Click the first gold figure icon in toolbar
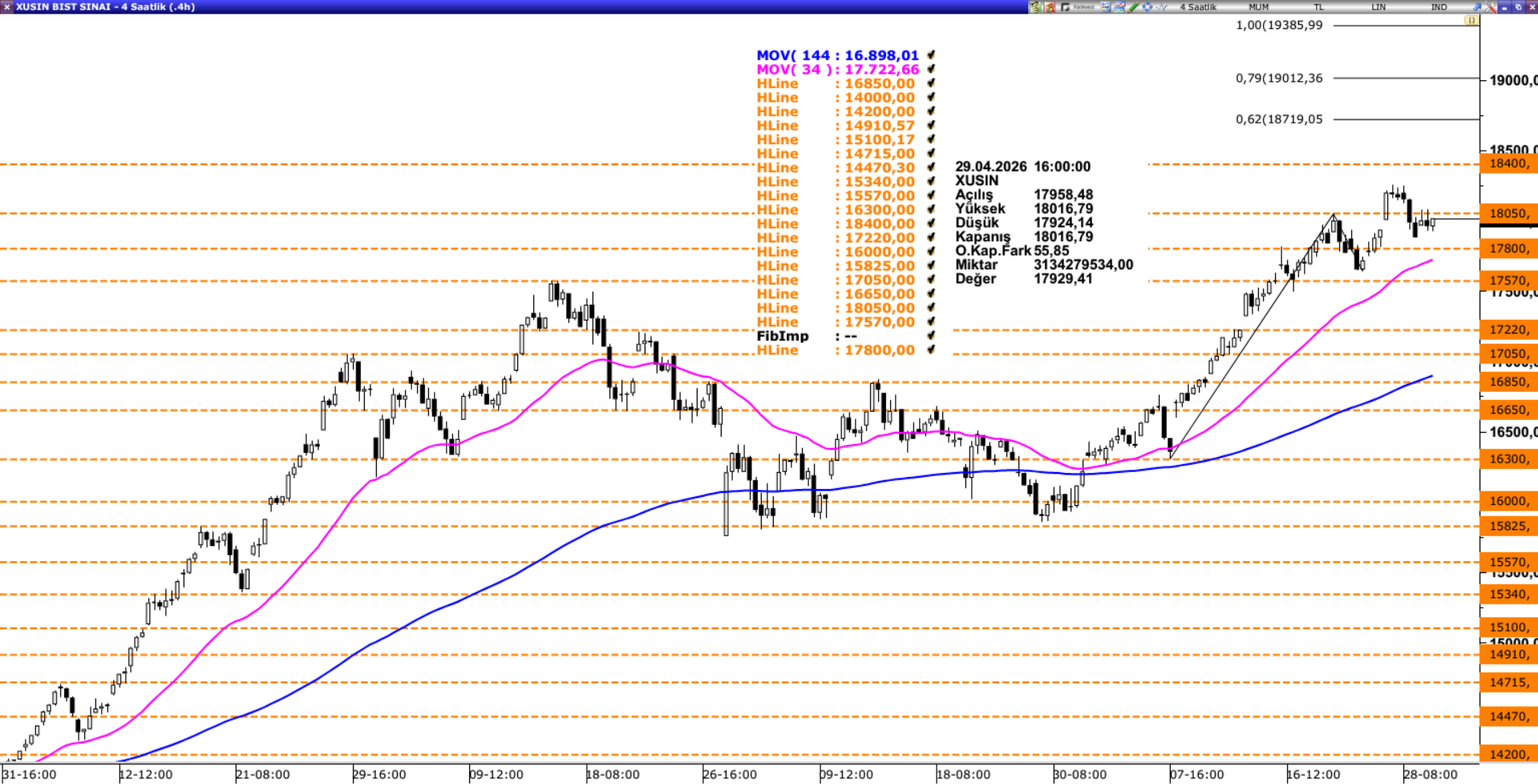Screen dimensions: 1538x784 1036,7
